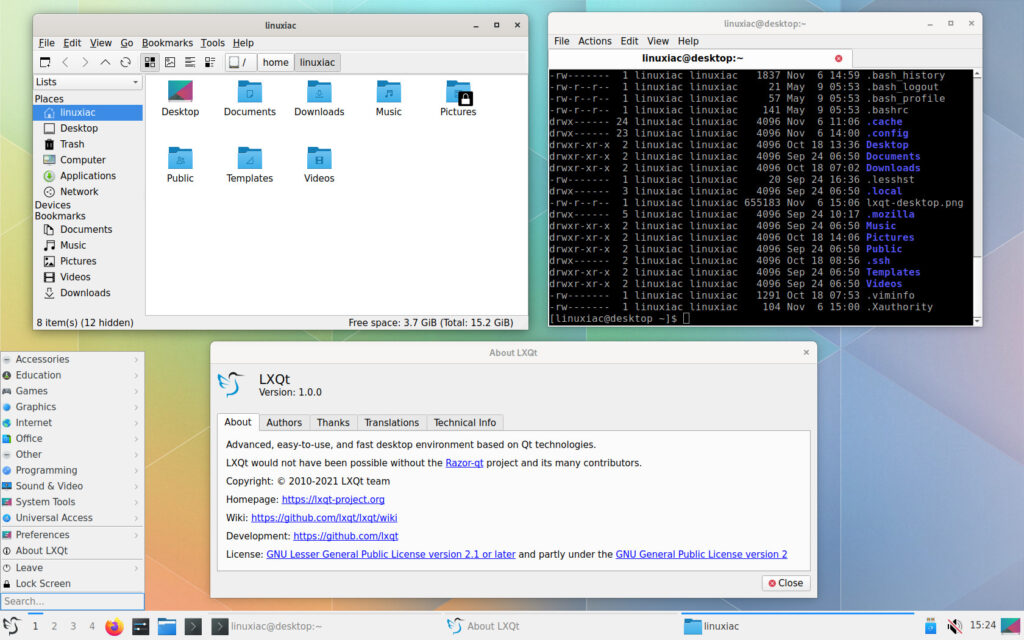This screenshot has width=1024, height=640.
Task: Open the Go menu in file manager
Action: 127,43
